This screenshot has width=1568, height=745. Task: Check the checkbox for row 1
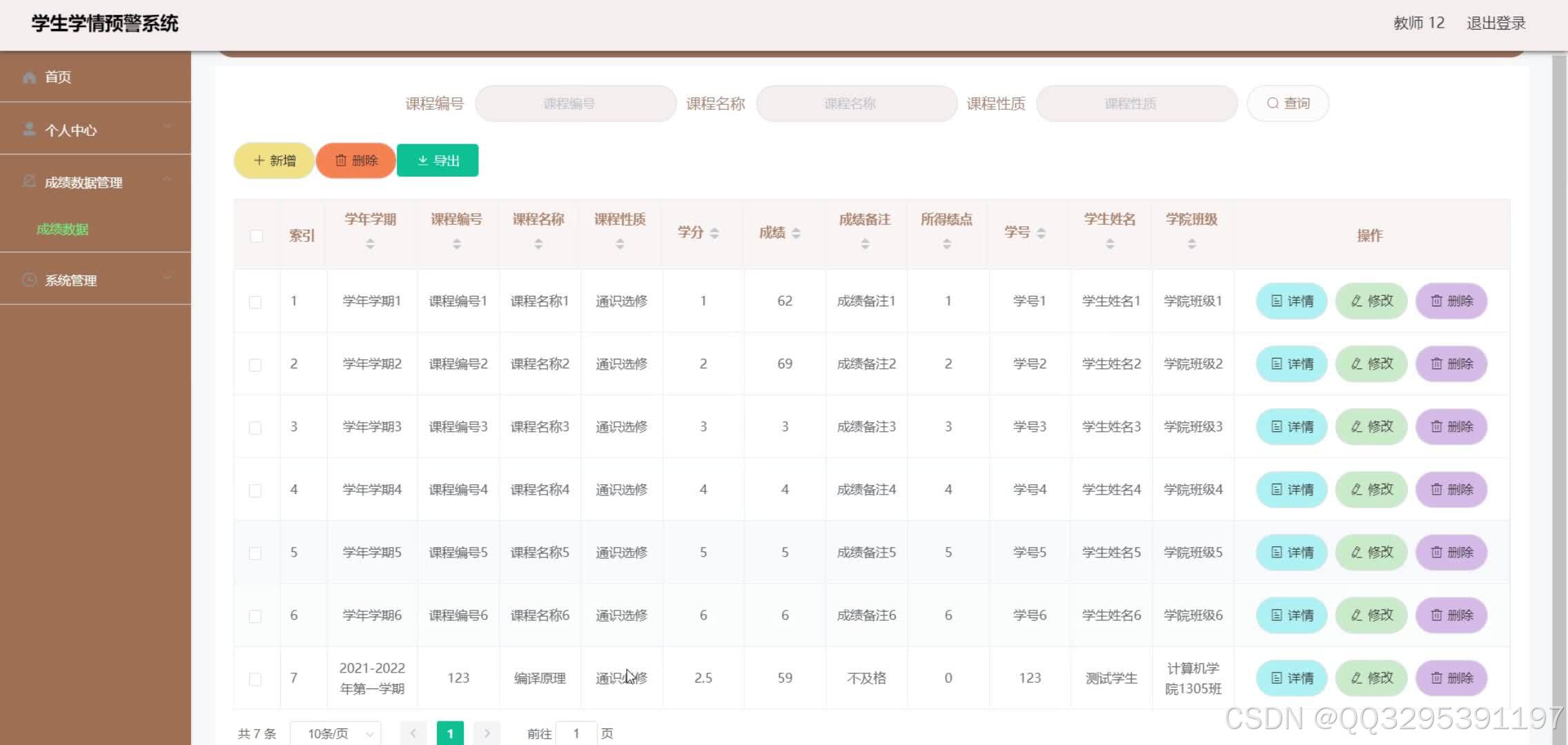pos(255,302)
